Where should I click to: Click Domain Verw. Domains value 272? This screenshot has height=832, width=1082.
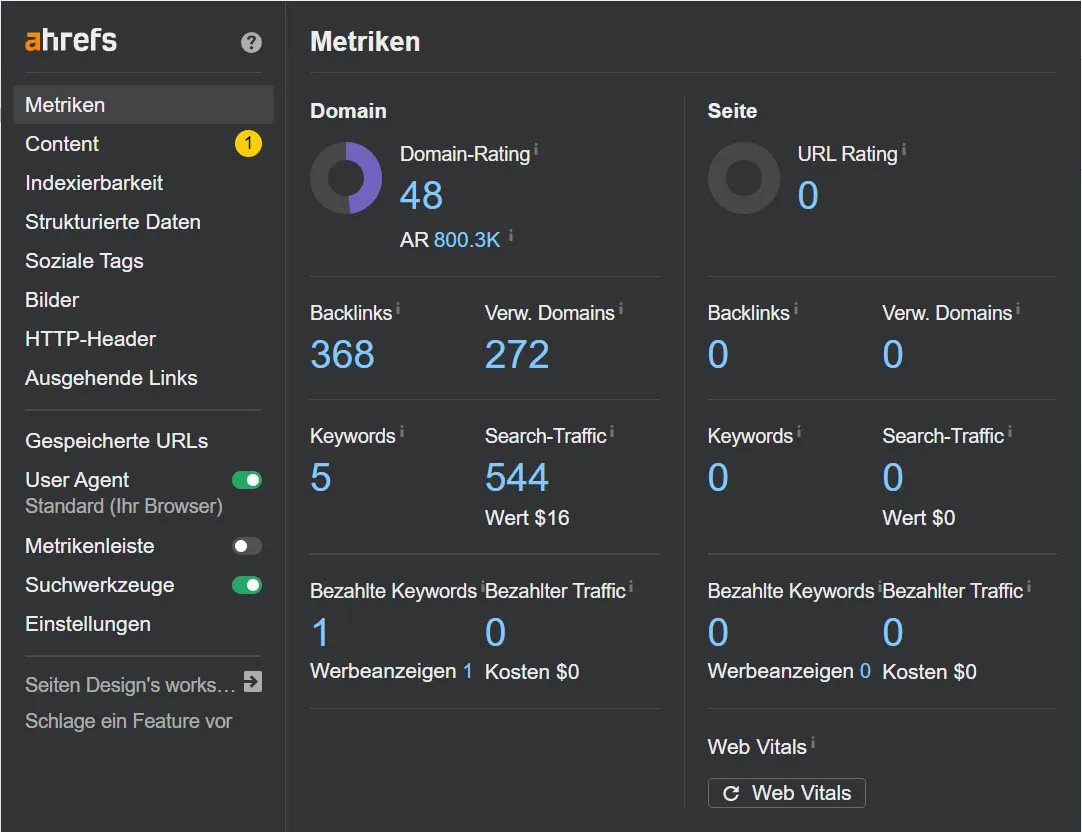pyautogui.click(x=517, y=355)
